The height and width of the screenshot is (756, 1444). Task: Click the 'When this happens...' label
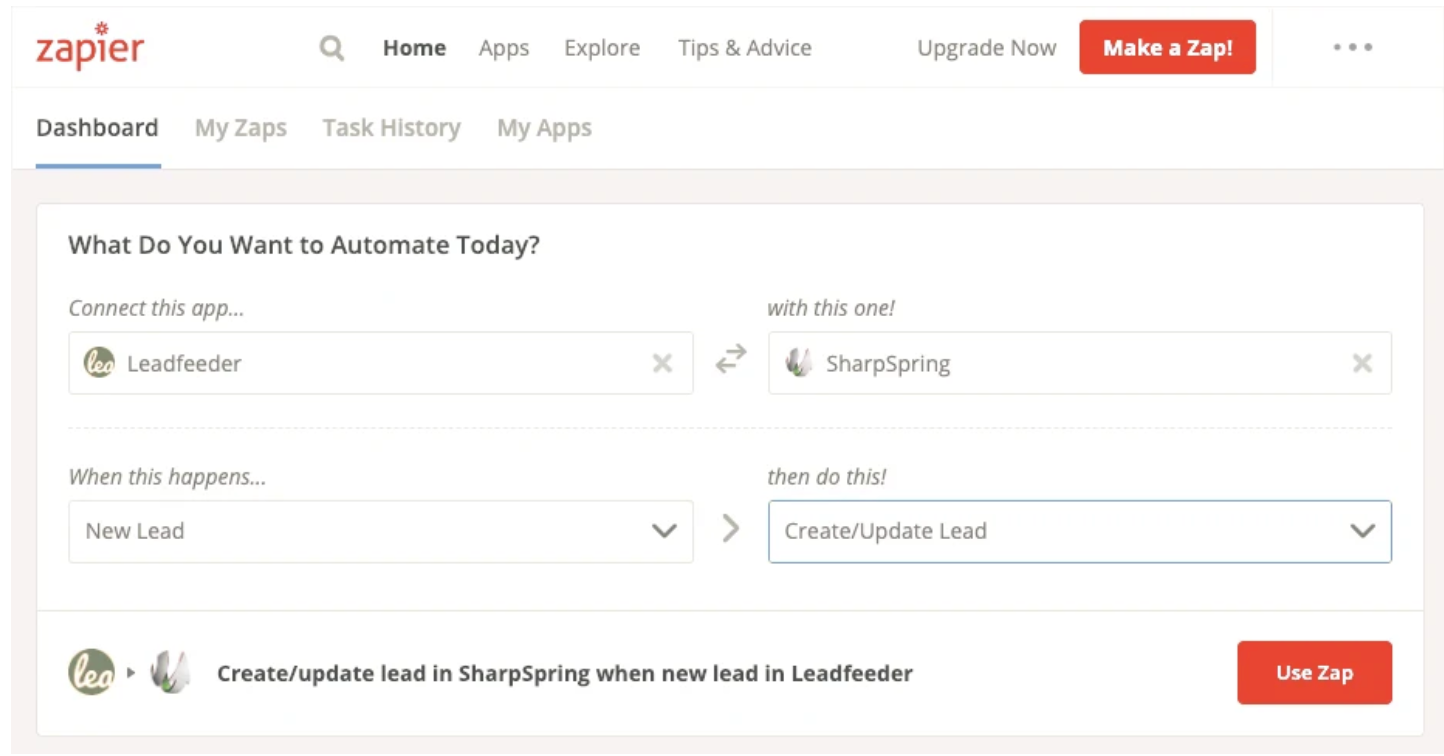[167, 477]
